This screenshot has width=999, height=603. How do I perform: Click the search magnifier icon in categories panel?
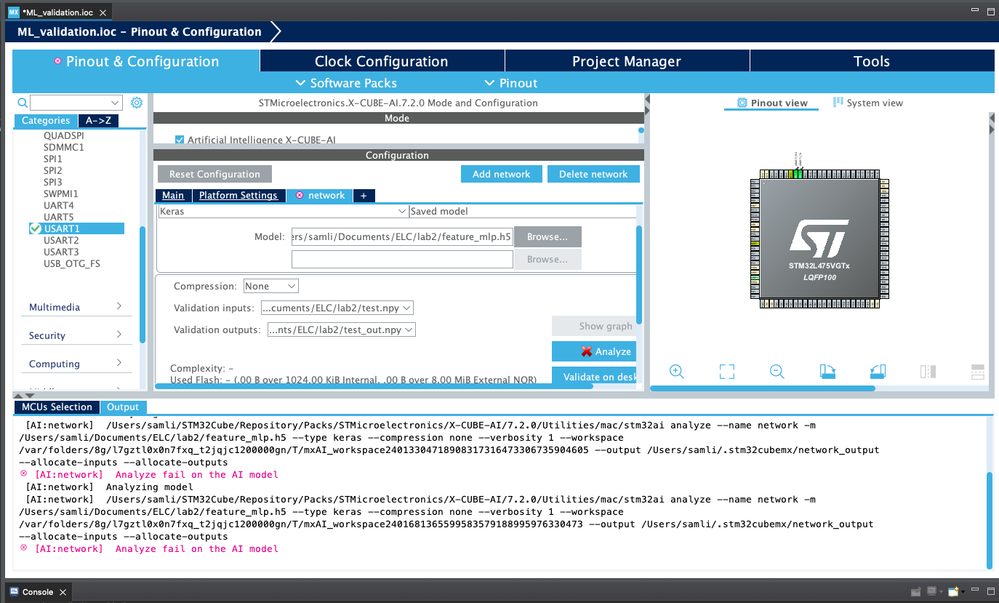pyautogui.click(x=22, y=103)
